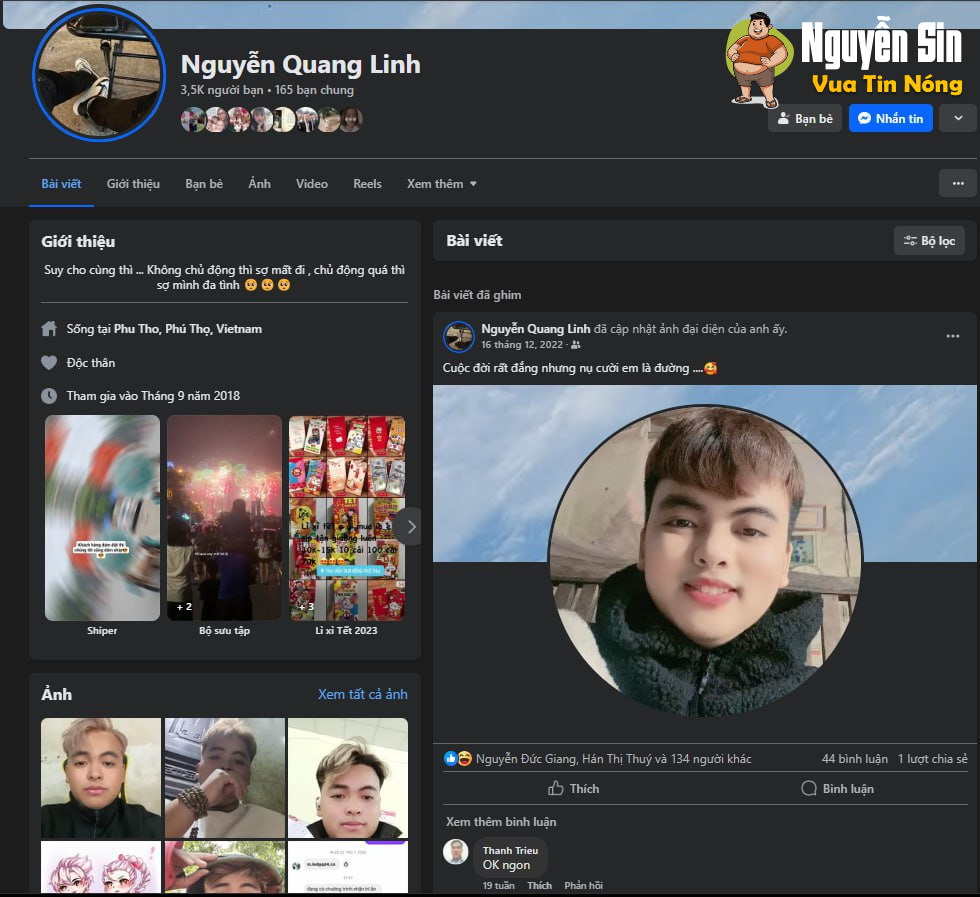The height and width of the screenshot is (897, 980).
Task: Click the Bình luận comment button
Action: 837,788
